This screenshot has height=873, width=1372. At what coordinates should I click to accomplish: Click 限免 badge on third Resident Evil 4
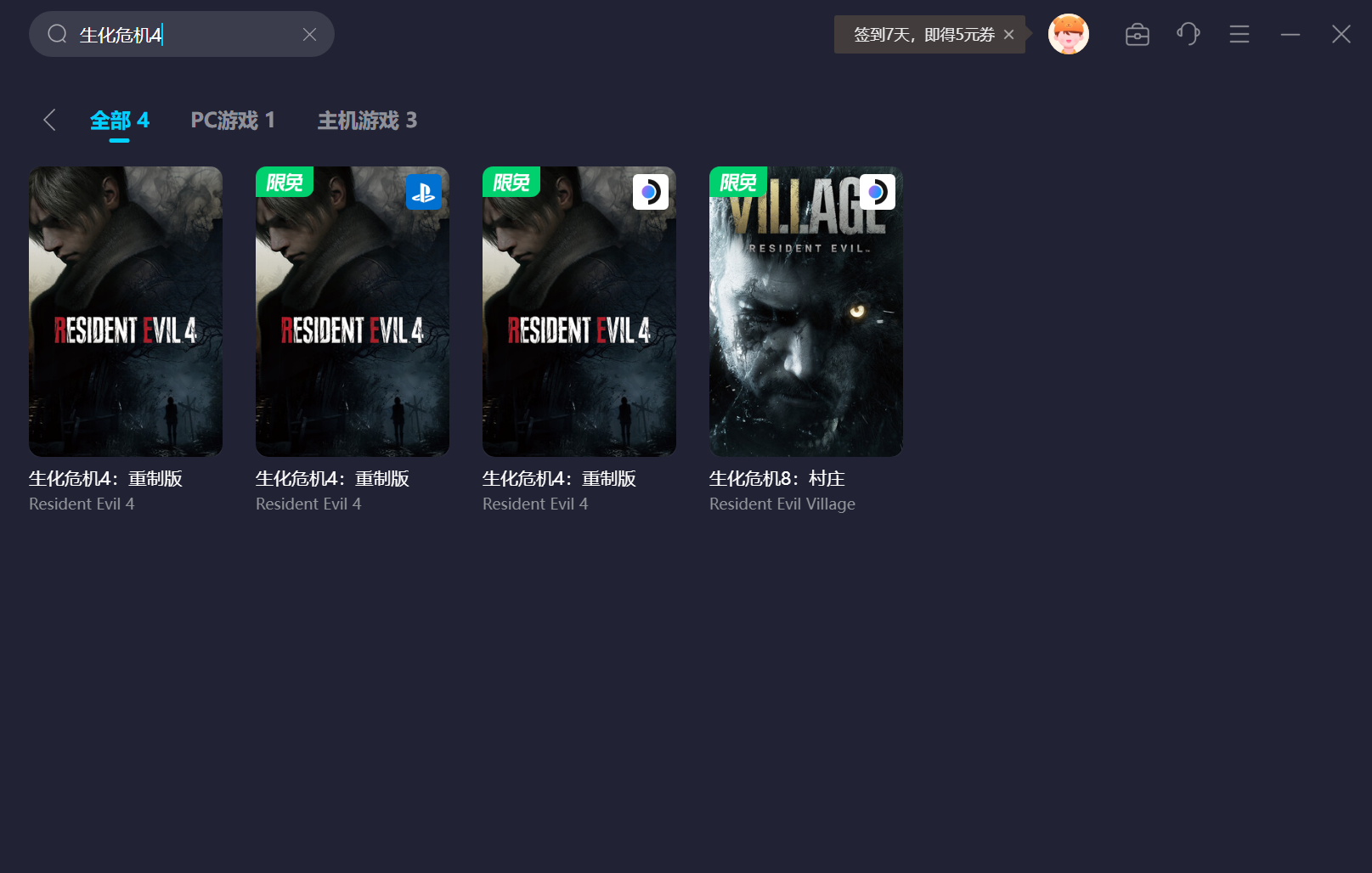click(511, 182)
